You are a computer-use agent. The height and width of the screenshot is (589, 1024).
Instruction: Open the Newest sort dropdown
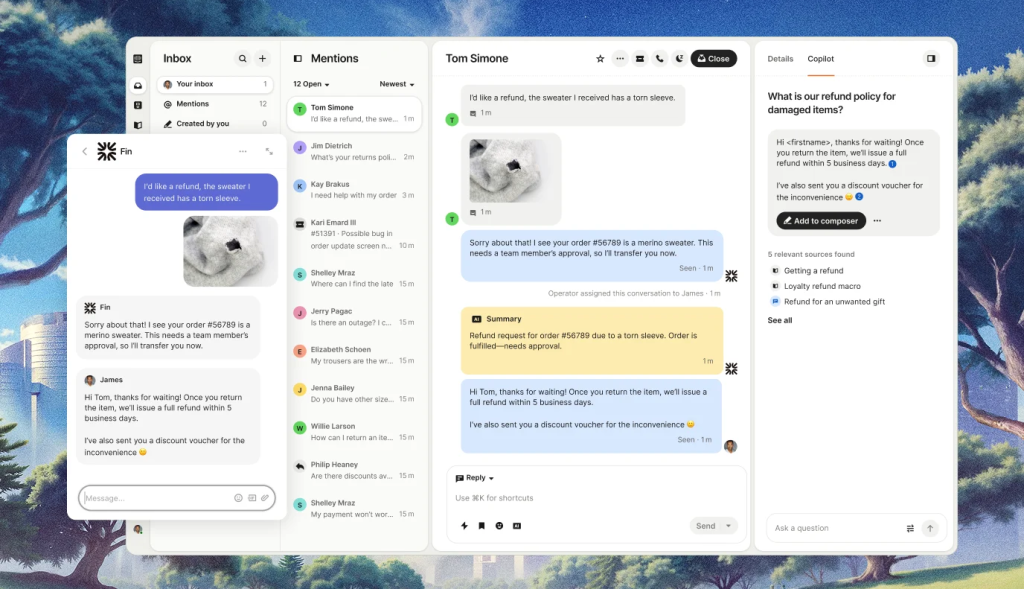point(397,84)
